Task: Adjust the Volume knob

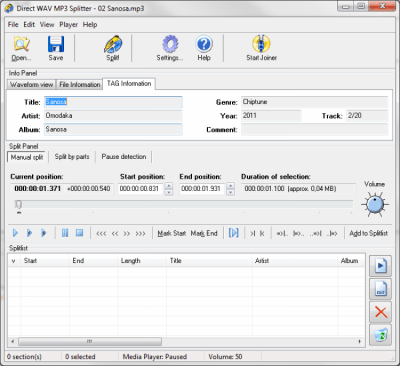Action: point(375,204)
